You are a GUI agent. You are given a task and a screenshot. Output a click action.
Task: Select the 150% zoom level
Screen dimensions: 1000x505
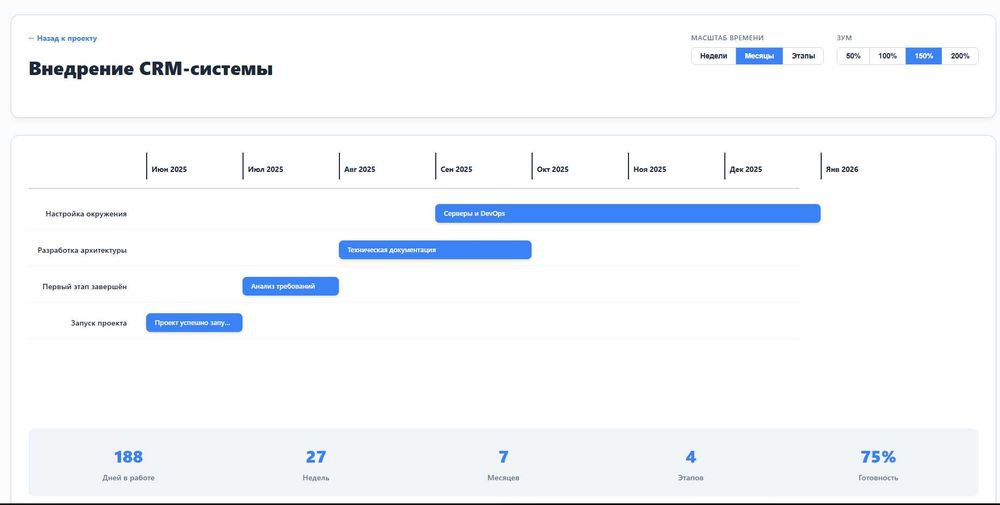(923, 56)
